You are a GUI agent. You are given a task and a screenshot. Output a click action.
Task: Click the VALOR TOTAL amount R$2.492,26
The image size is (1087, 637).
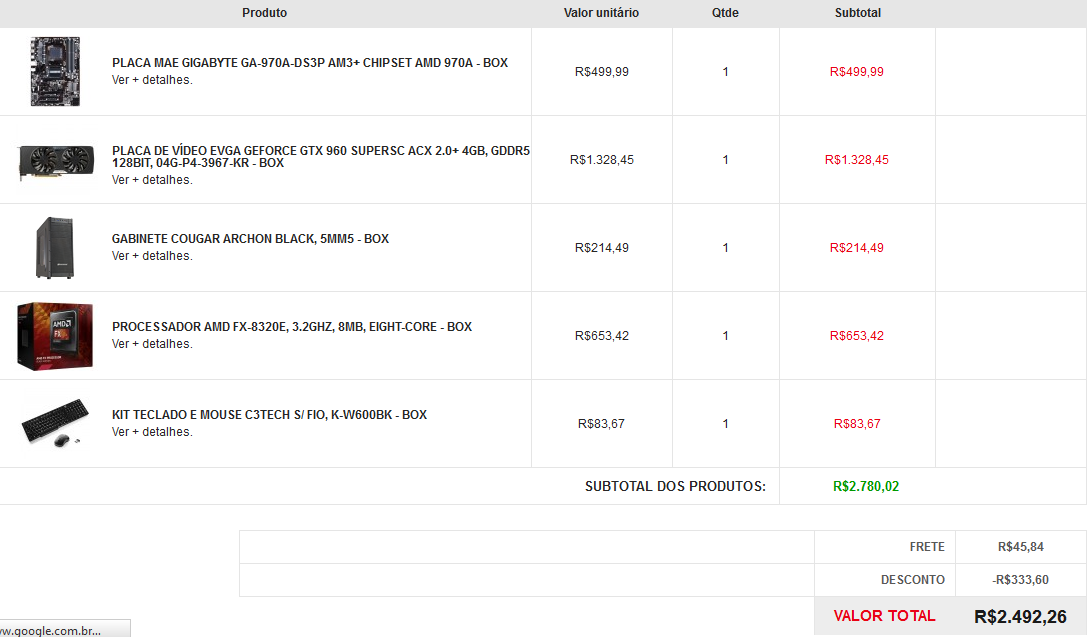click(x=1020, y=616)
